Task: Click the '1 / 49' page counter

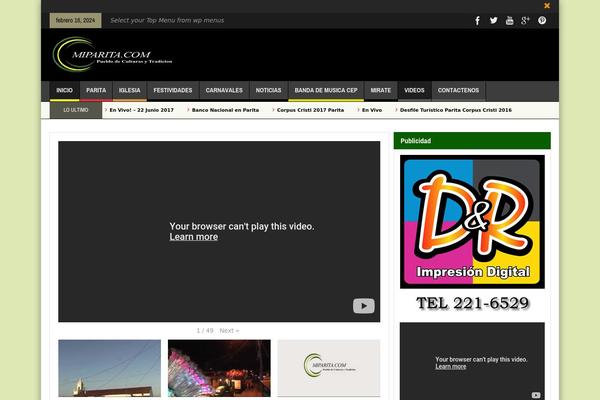Action: 205,331
